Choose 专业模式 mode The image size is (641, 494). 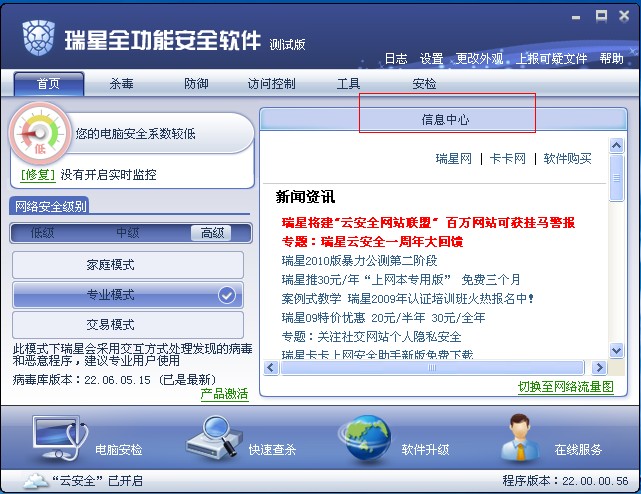128,295
